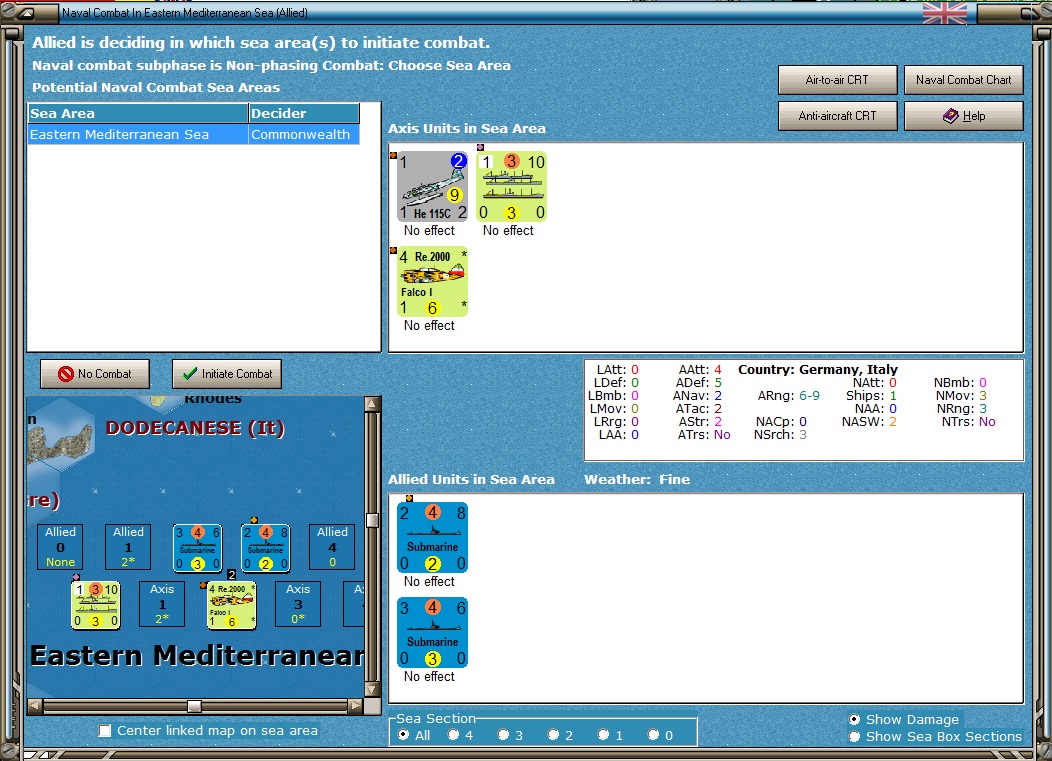Click the Weather: Fine label
The image size is (1052, 761).
(637, 479)
